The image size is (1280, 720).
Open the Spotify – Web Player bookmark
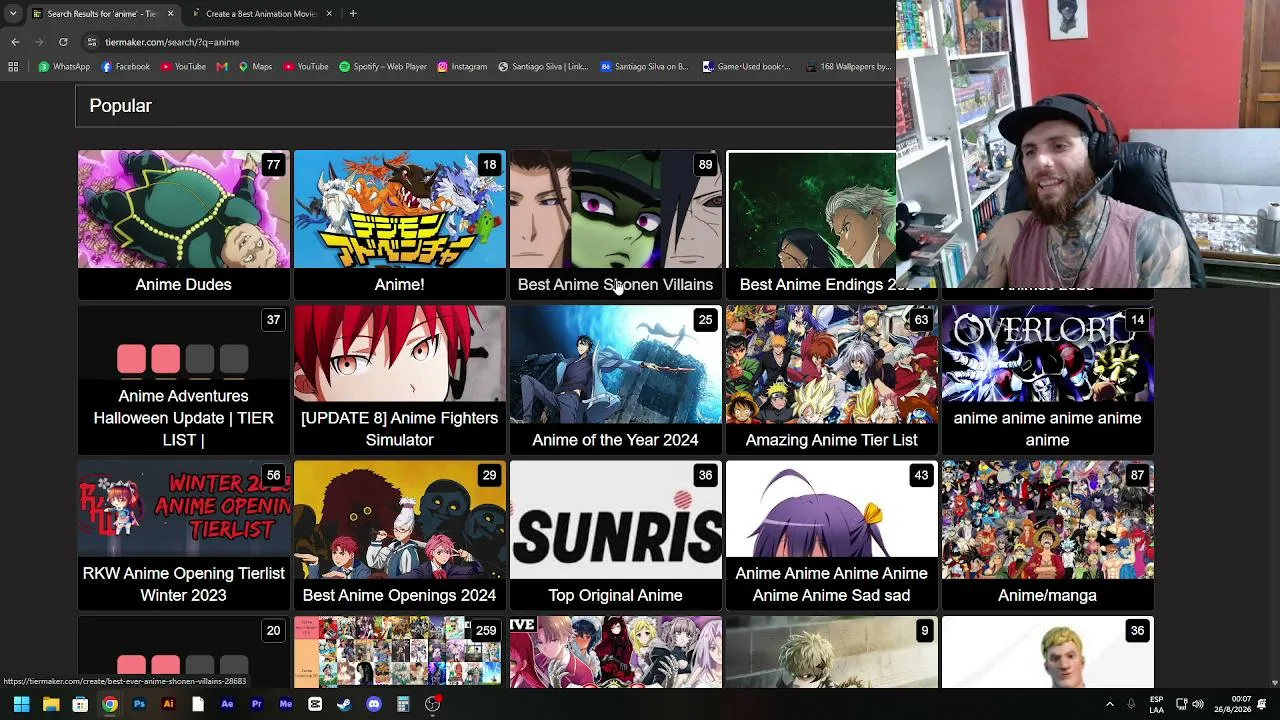click(x=383, y=67)
